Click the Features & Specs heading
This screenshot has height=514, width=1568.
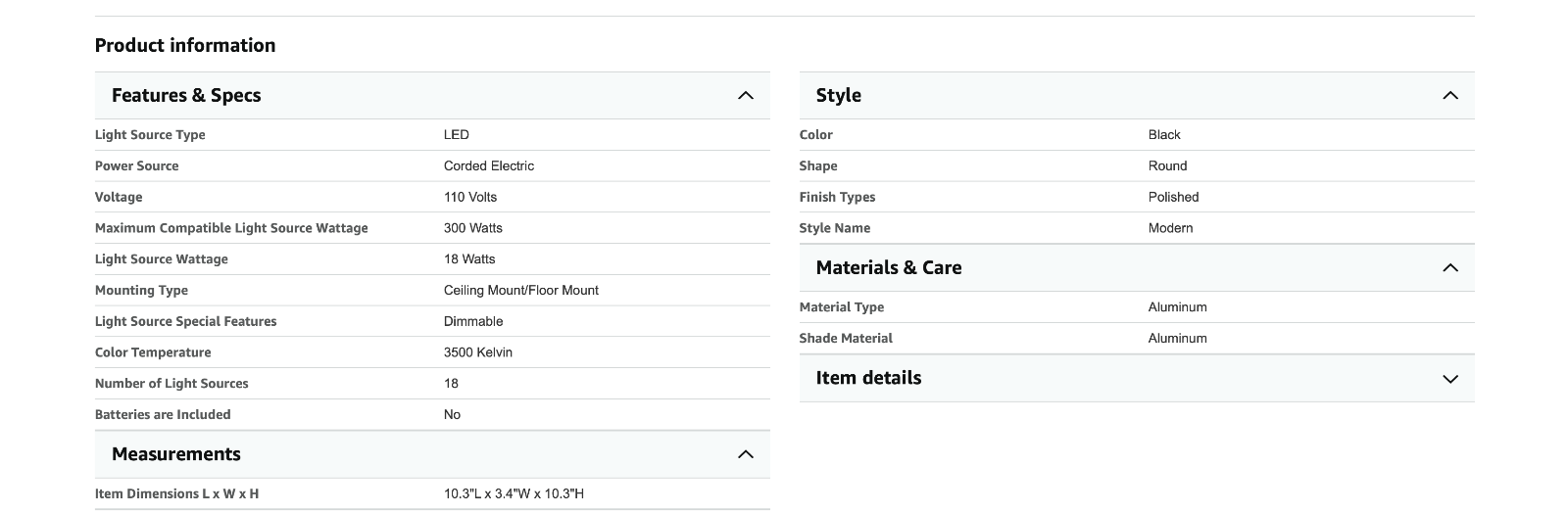coord(186,96)
